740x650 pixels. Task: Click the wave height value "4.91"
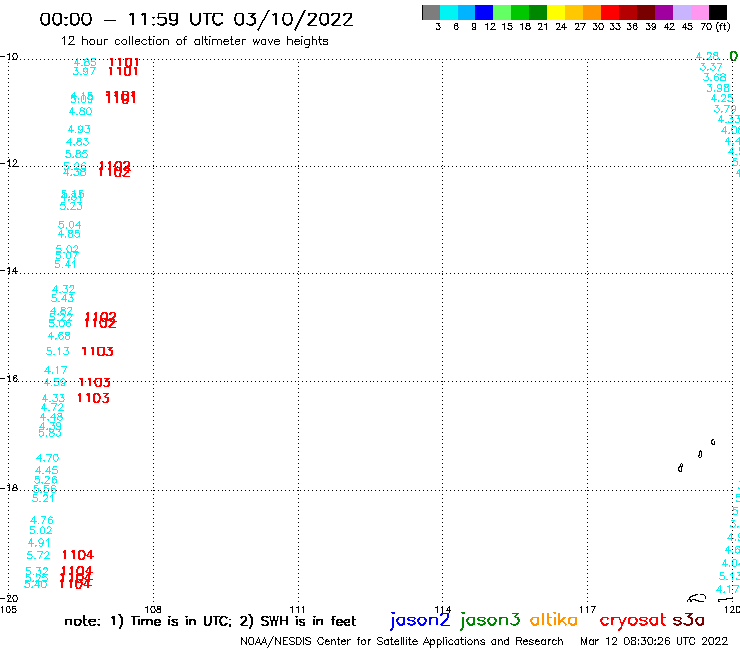pos(39,543)
